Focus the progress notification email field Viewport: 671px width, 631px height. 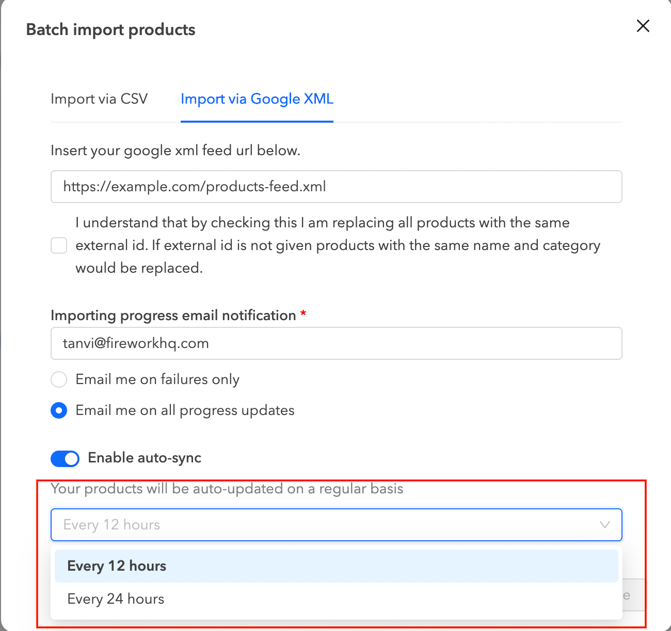[336, 343]
